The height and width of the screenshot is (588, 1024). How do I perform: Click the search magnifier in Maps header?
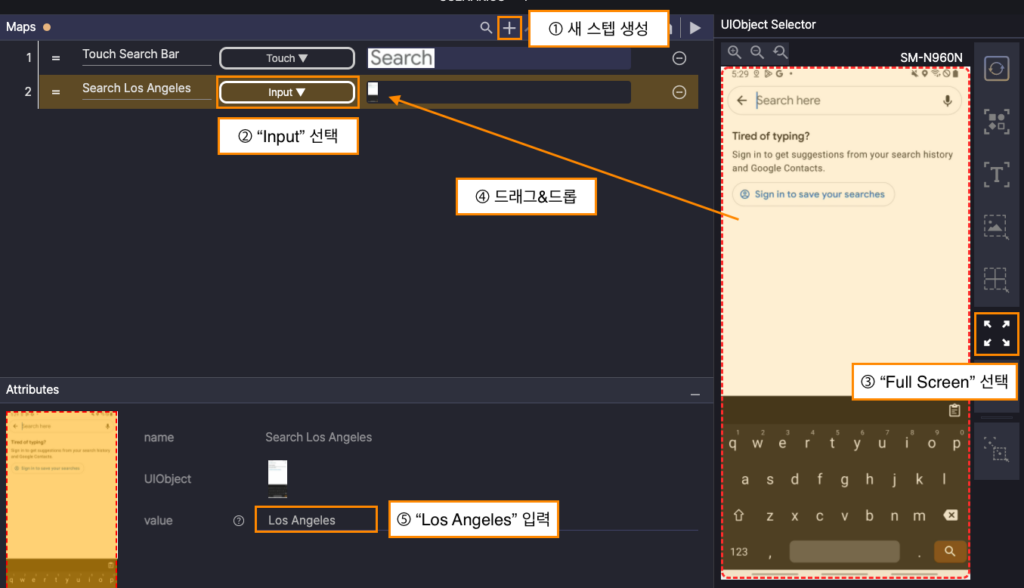pyautogui.click(x=486, y=29)
